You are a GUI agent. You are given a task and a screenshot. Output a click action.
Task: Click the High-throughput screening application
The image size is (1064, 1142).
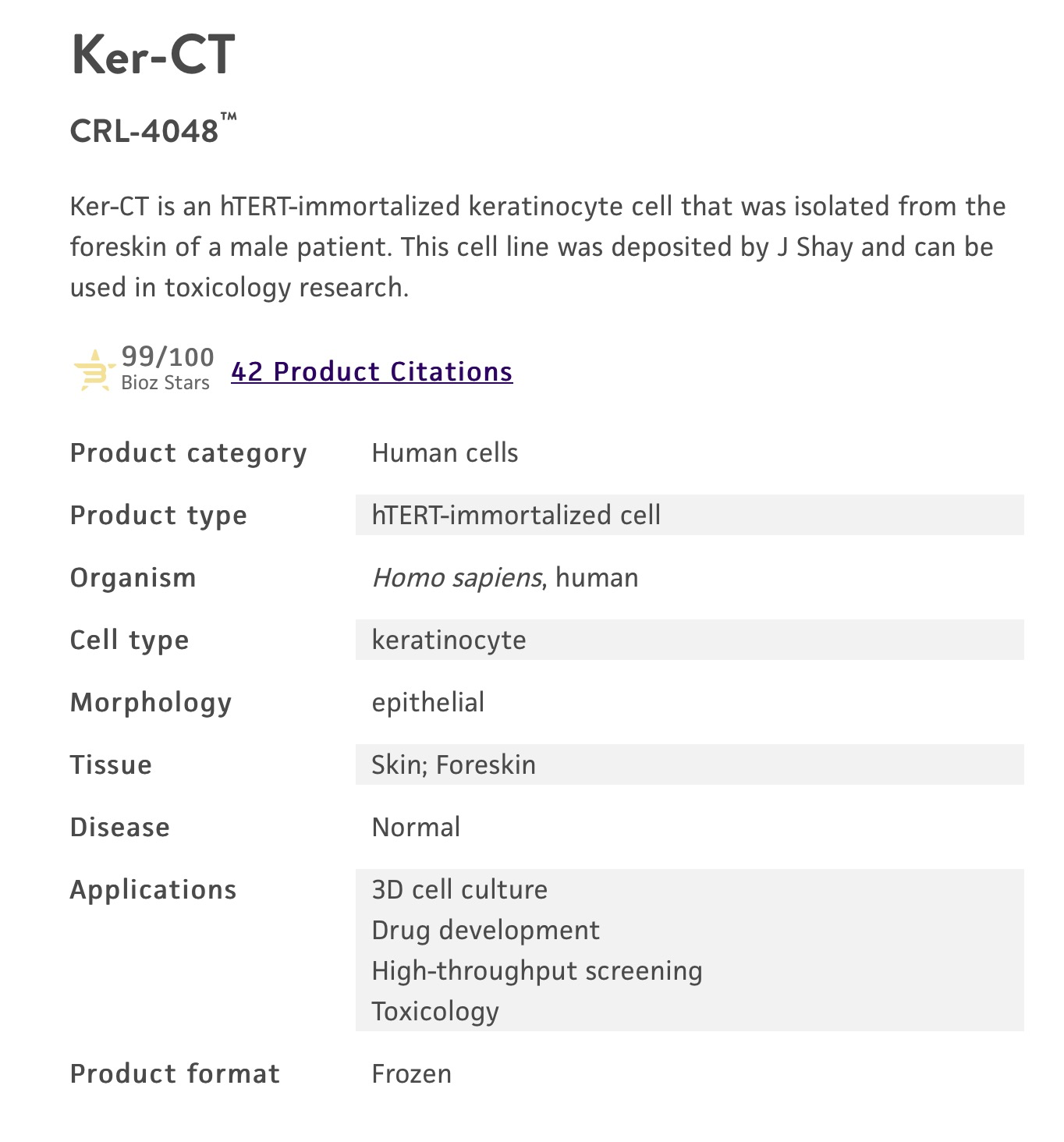coord(537,970)
